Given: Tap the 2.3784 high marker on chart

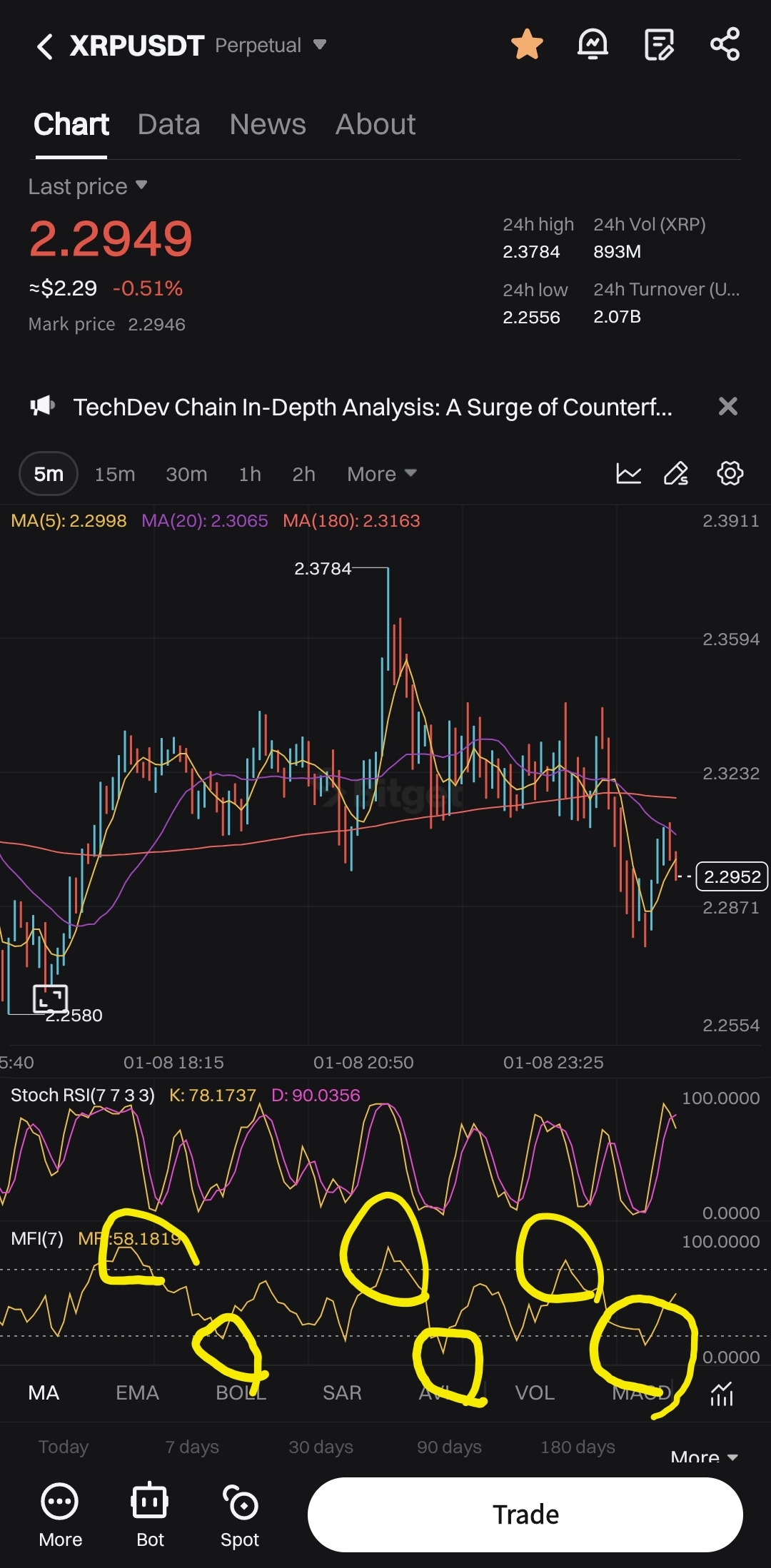Looking at the screenshot, I should point(323,569).
